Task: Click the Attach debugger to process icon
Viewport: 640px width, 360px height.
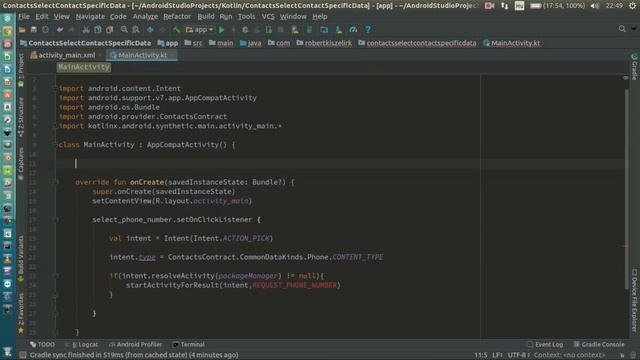Action: [269, 30]
